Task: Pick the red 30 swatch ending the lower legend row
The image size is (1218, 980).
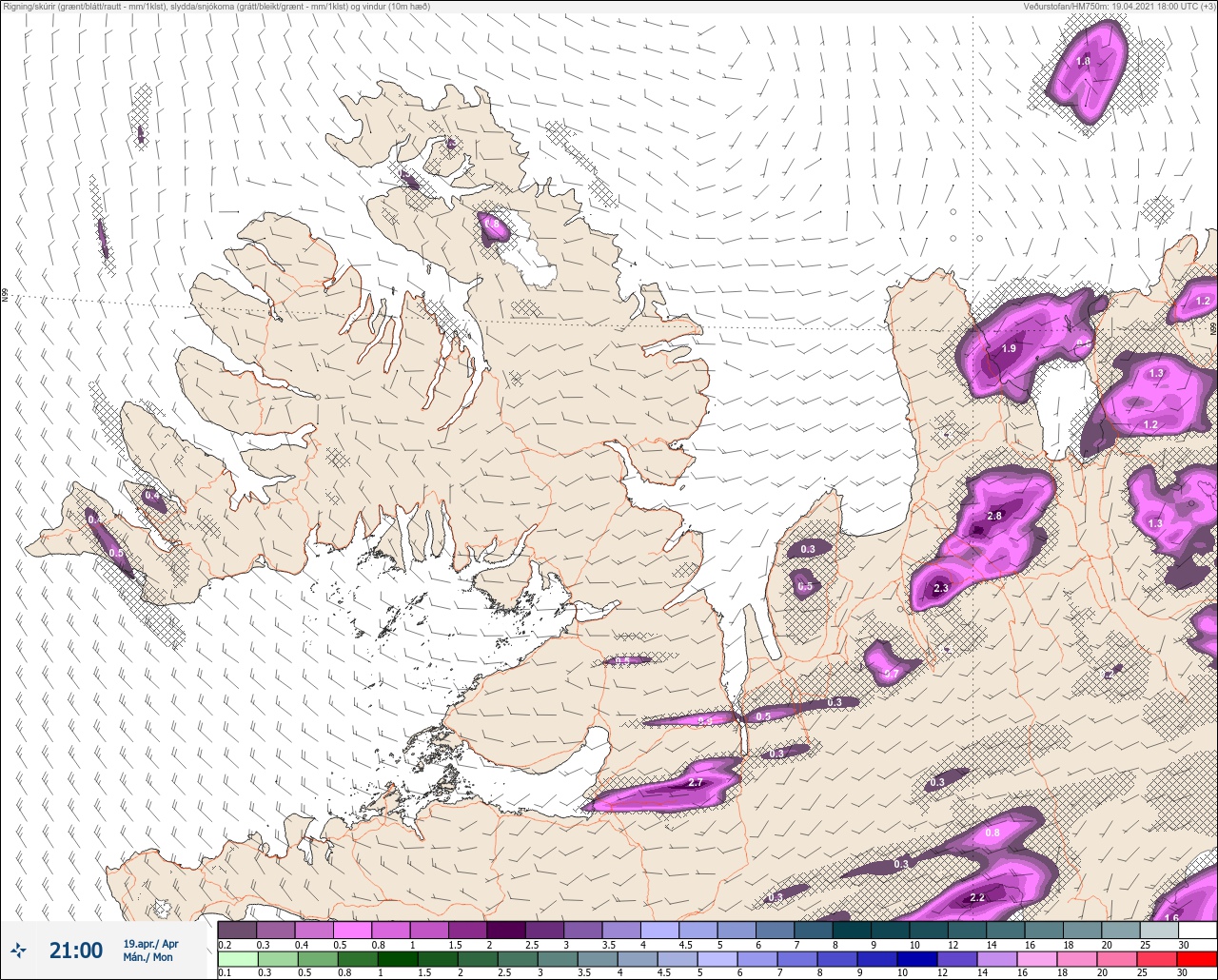Action: coord(1197,959)
